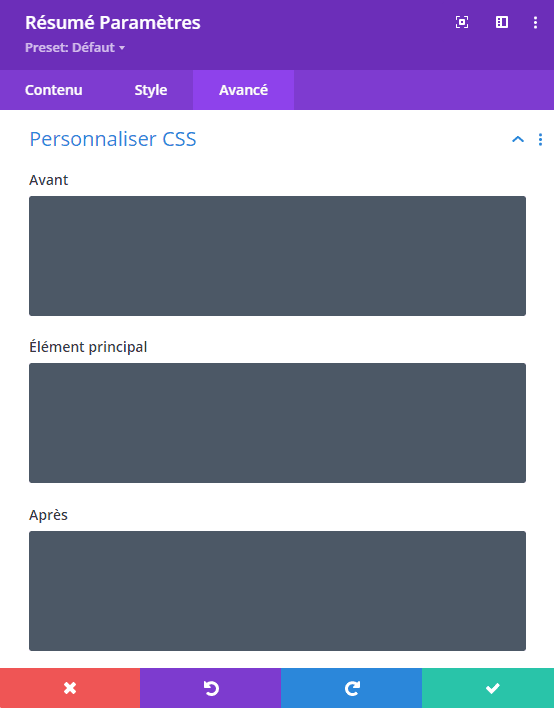Switch to the Contenu tab

tap(53, 90)
